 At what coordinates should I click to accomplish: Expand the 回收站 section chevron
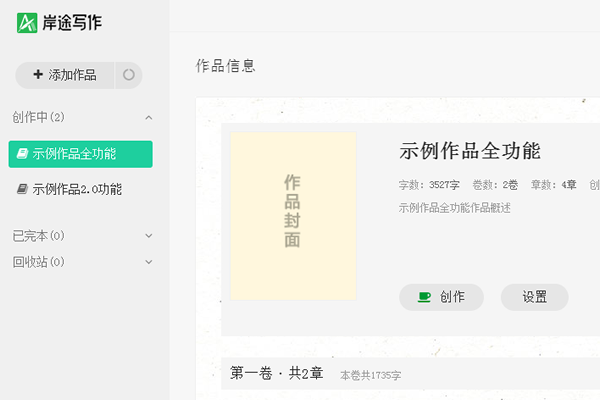coord(149,262)
